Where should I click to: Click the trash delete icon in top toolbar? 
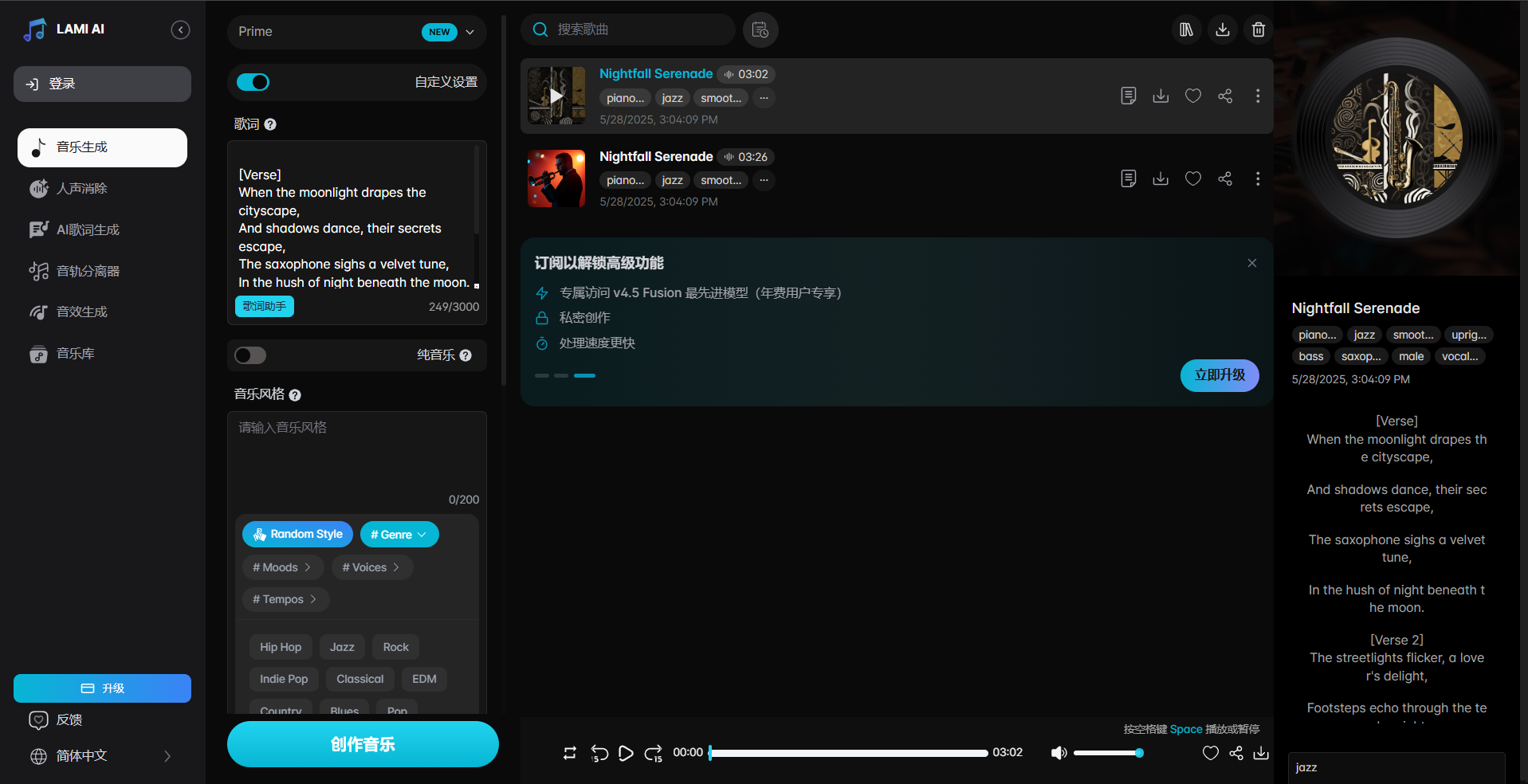click(1259, 29)
